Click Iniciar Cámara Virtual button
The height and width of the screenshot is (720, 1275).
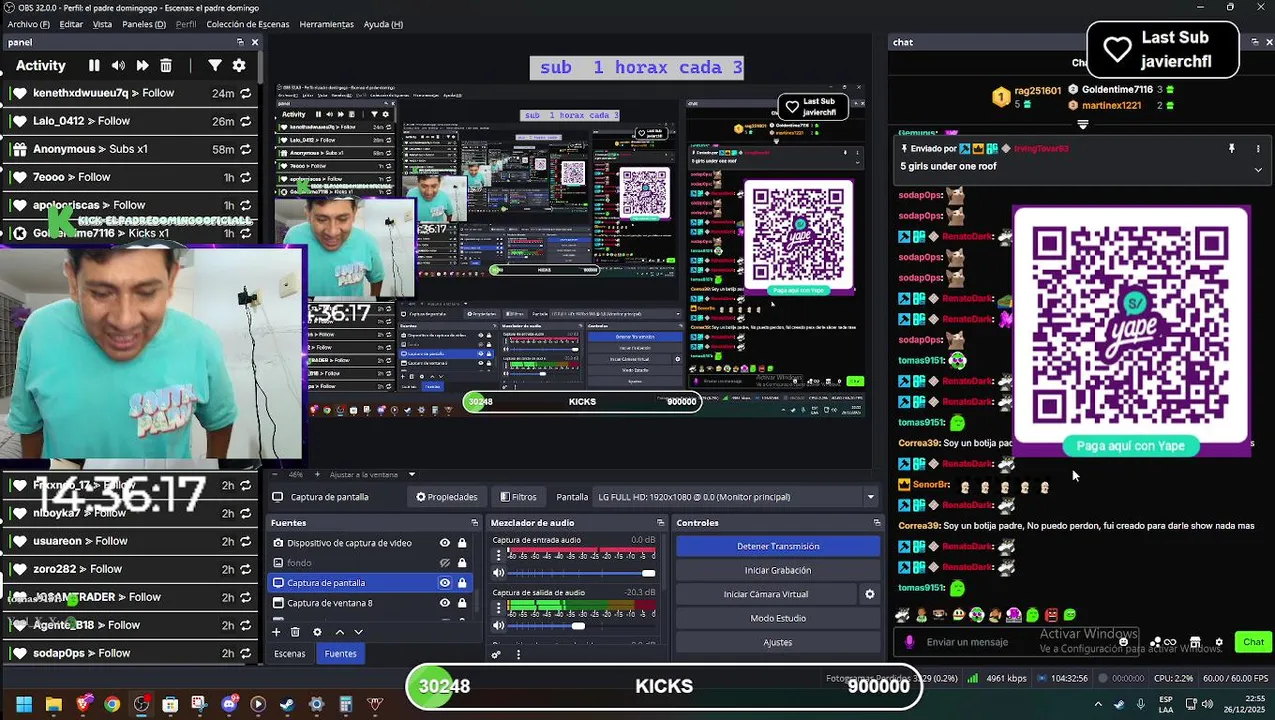(x=766, y=594)
